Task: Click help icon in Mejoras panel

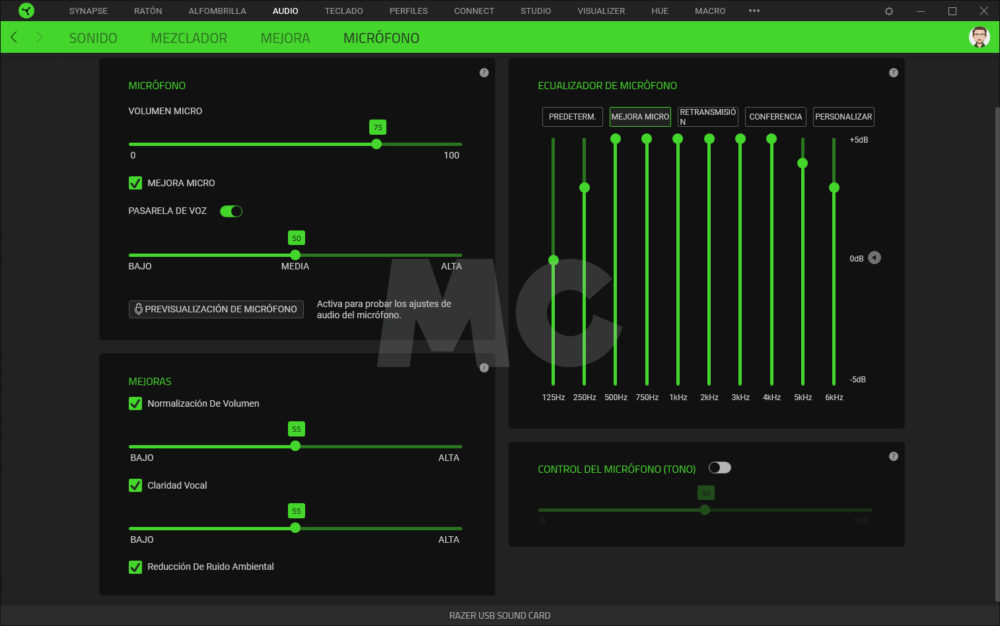Action: 484,367
